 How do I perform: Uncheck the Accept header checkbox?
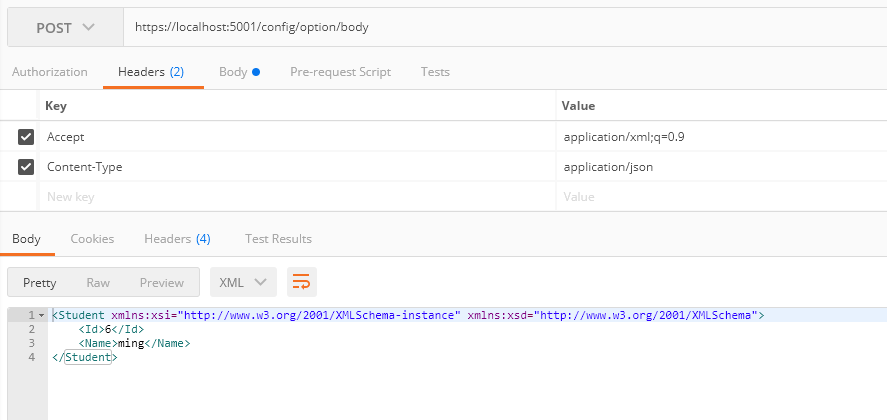26,137
